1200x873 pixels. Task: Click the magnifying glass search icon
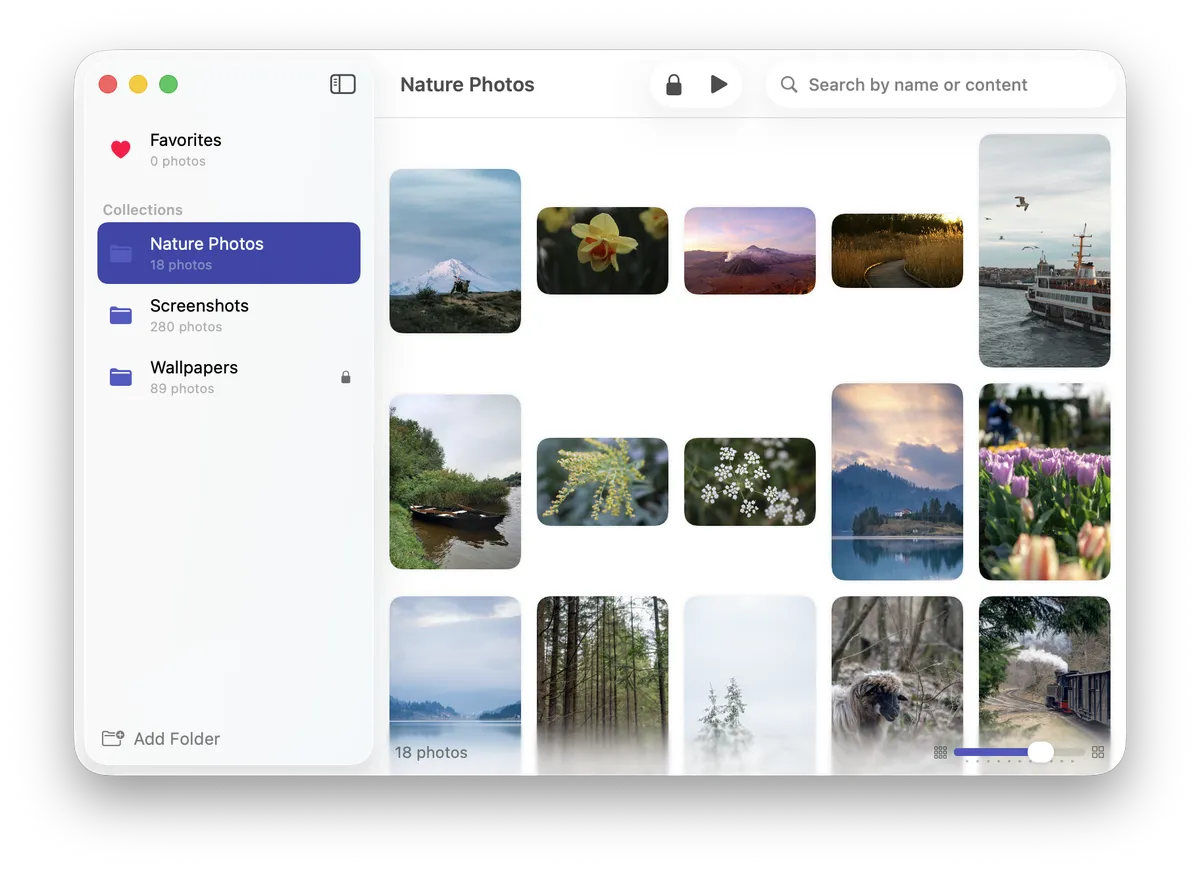[789, 85]
